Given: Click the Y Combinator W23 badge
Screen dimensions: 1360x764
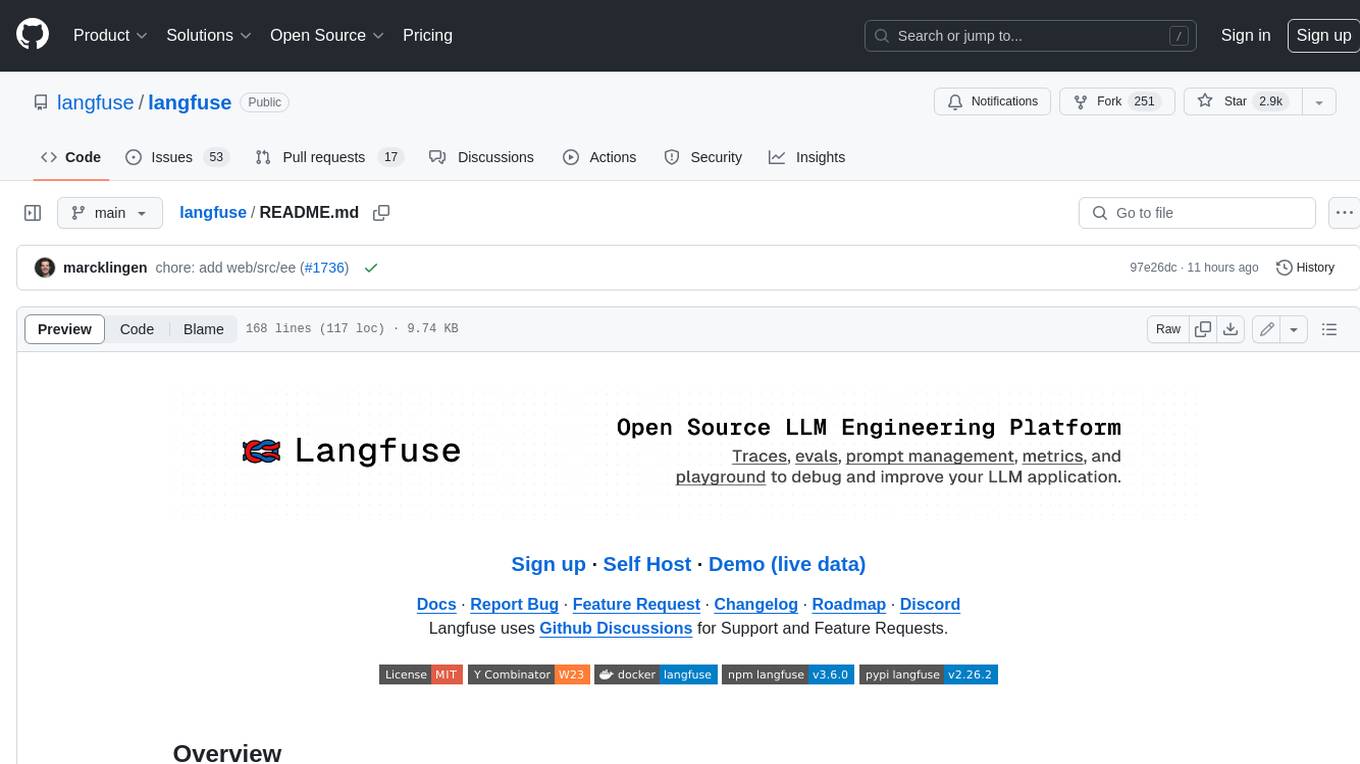Looking at the screenshot, I should (x=529, y=675).
